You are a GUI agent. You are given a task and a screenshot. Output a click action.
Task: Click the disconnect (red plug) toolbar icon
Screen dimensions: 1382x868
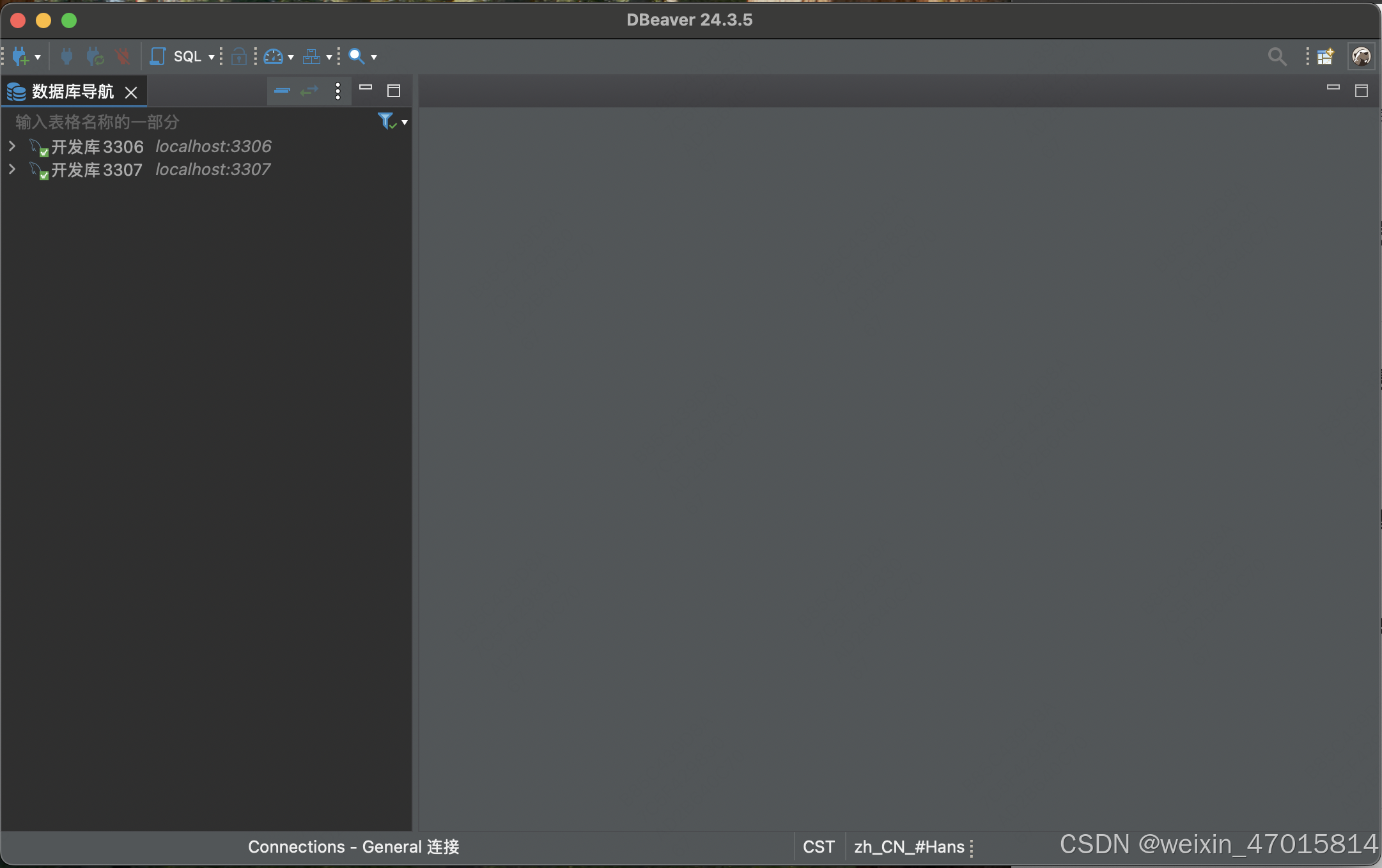click(123, 56)
